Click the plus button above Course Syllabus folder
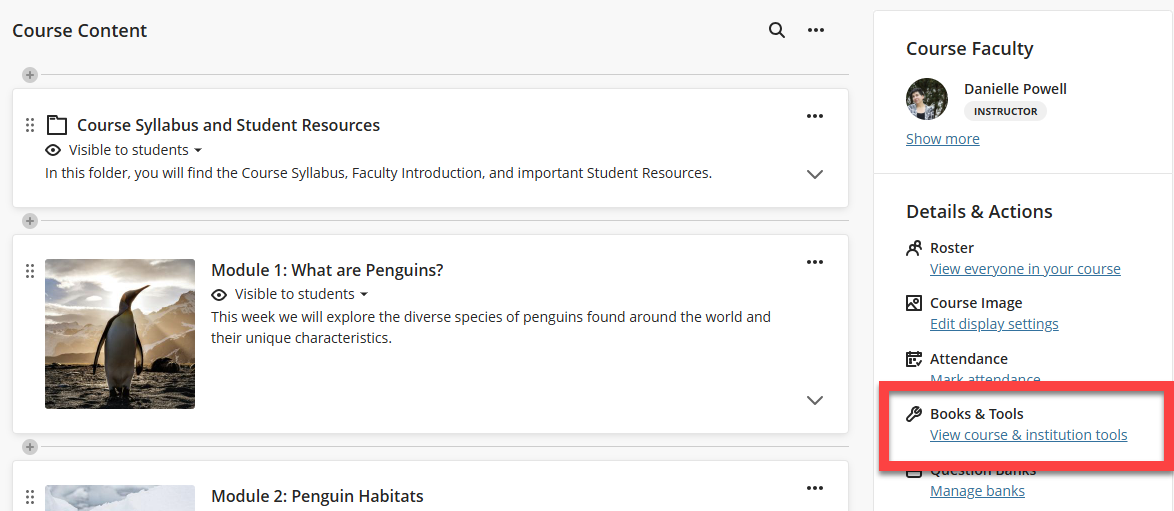This screenshot has width=1174, height=511. [x=30, y=75]
